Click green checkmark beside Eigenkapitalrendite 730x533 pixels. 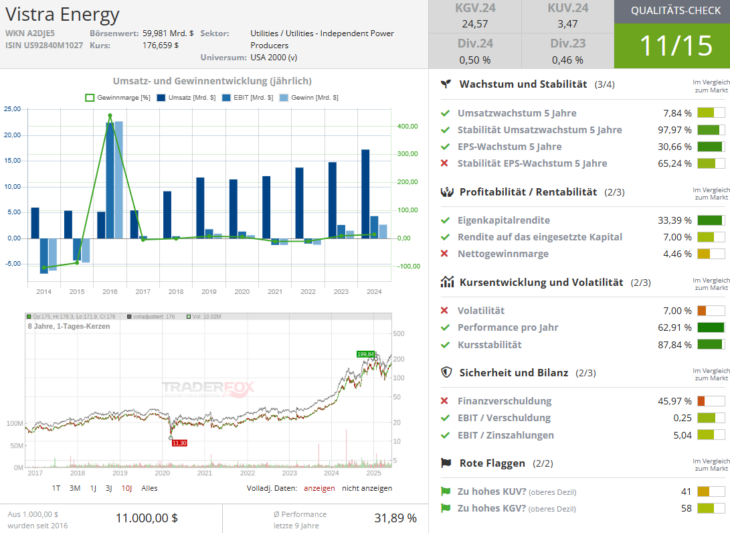tap(445, 220)
